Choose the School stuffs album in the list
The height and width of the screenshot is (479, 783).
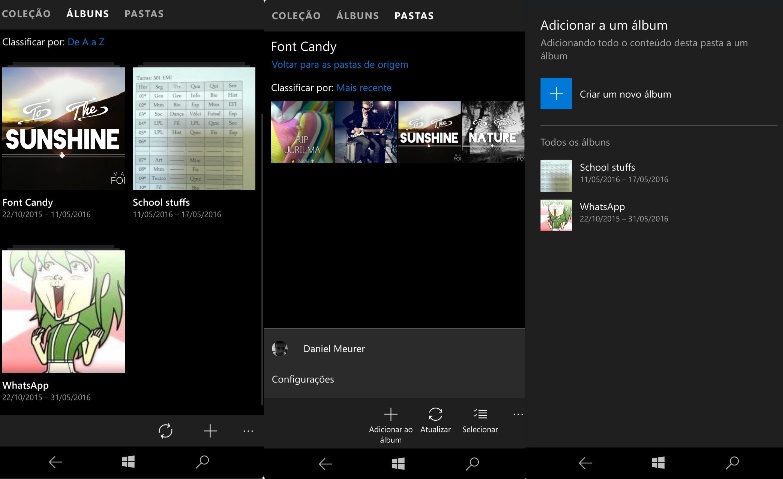(x=607, y=173)
